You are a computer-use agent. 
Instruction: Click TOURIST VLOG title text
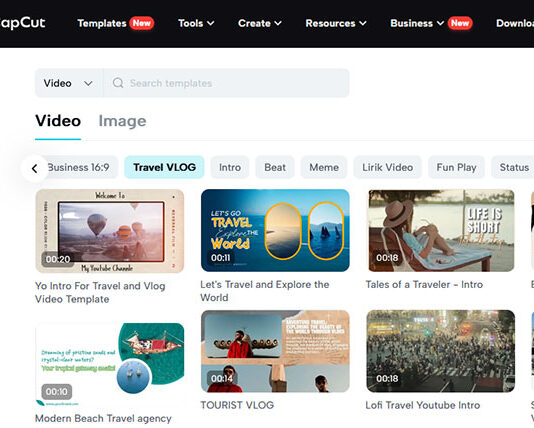[237, 405]
